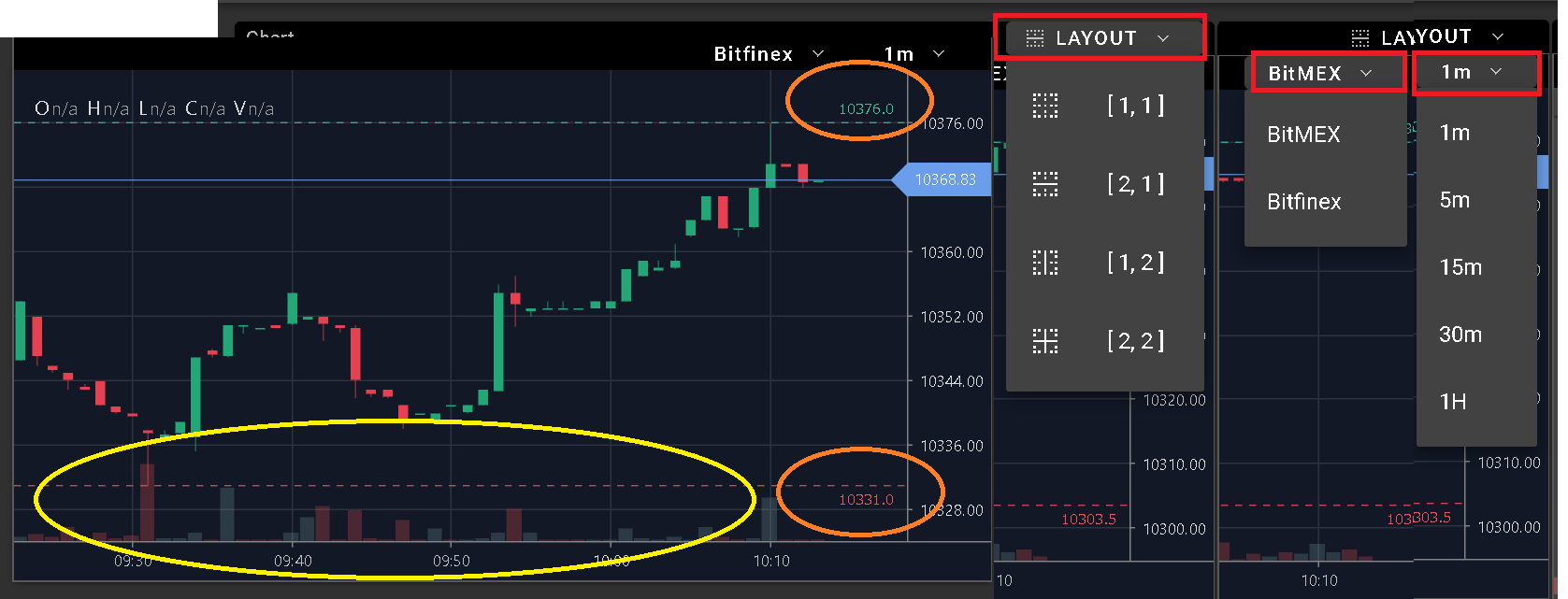Screen dimensions: 1568x599
Task: Open the LAYOUT dropdown in the rightmost panel
Action: tap(1427, 36)
